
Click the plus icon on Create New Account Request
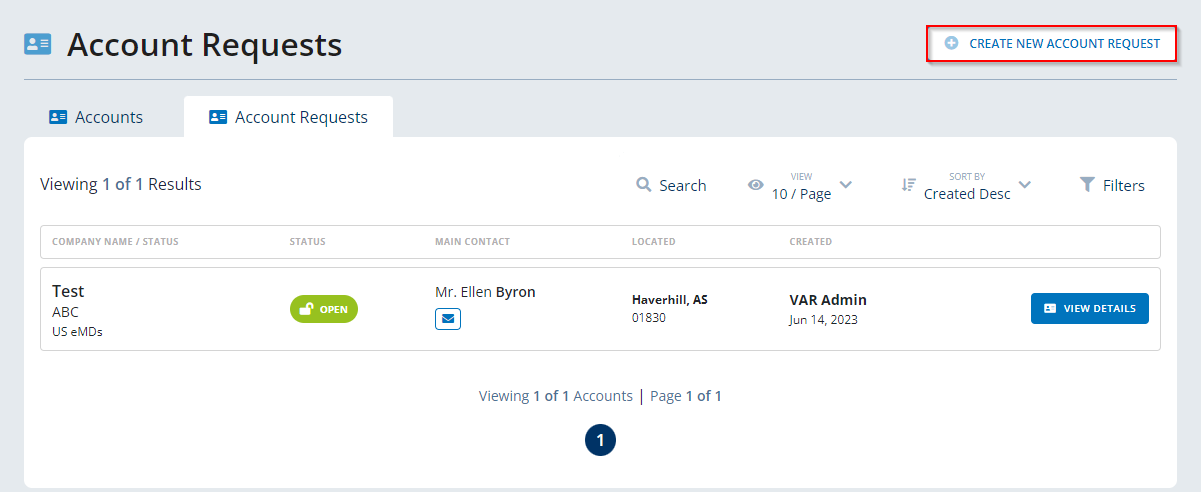[x=951, y=43]
